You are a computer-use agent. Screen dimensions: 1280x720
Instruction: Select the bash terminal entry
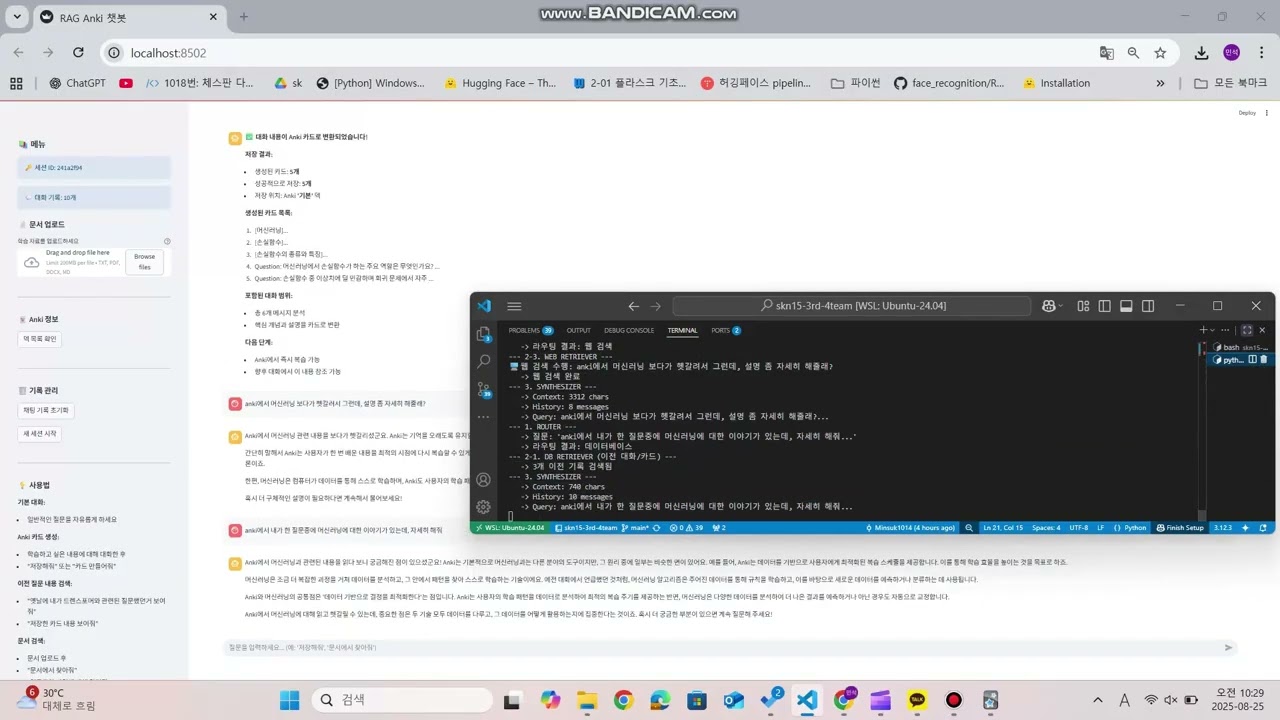[1240, 347]
